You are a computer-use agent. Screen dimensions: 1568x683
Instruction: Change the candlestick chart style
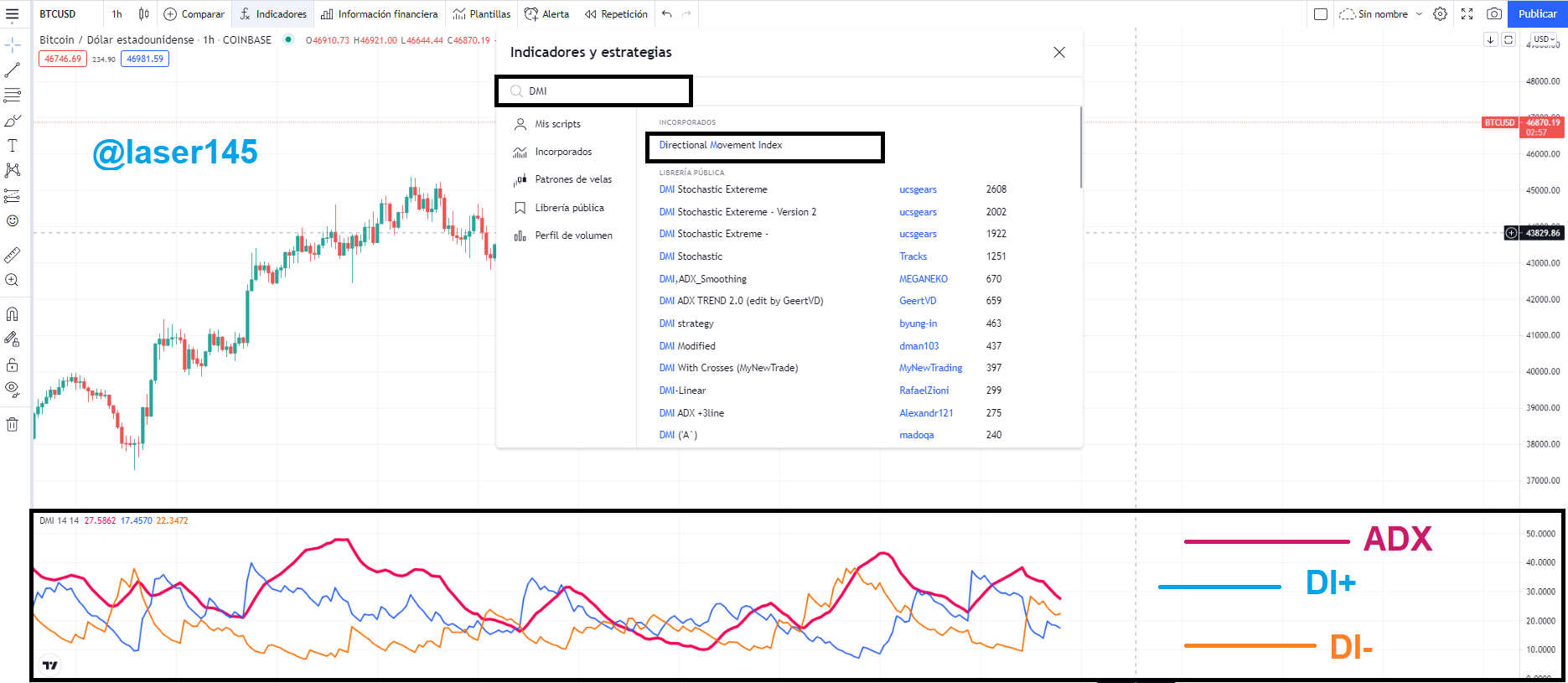144,14
